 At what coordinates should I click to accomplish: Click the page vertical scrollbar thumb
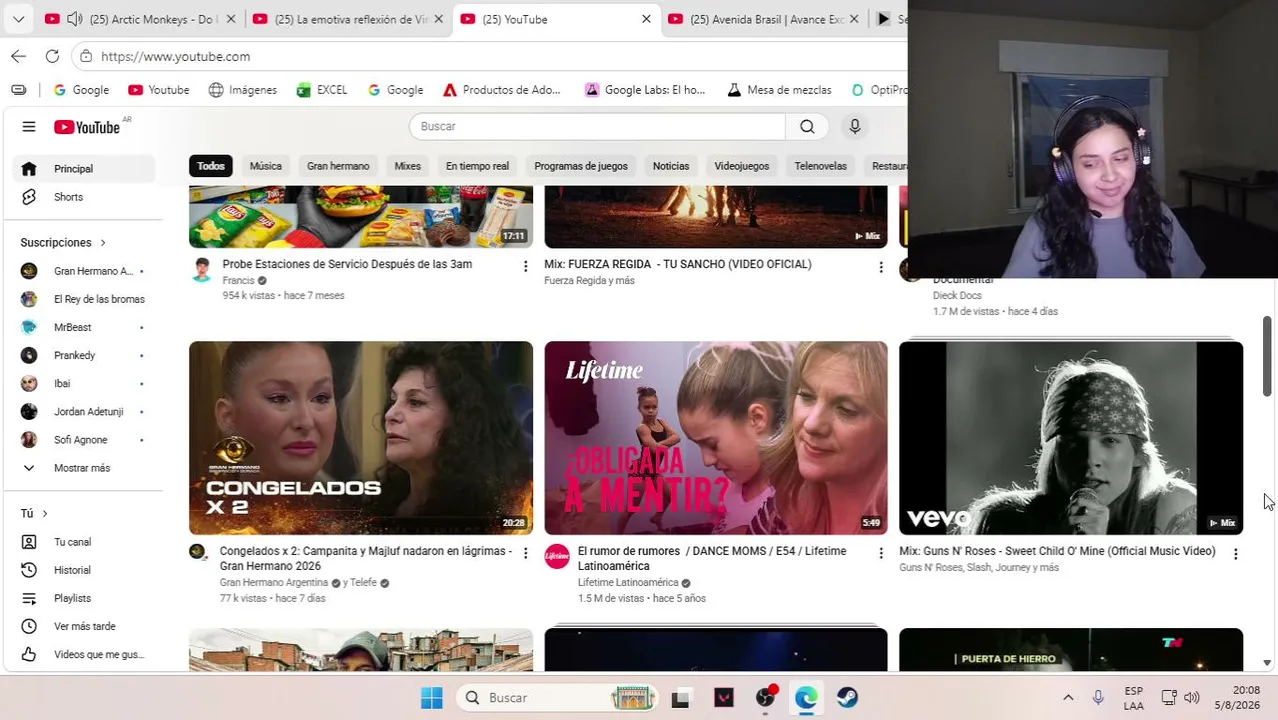1267,356
